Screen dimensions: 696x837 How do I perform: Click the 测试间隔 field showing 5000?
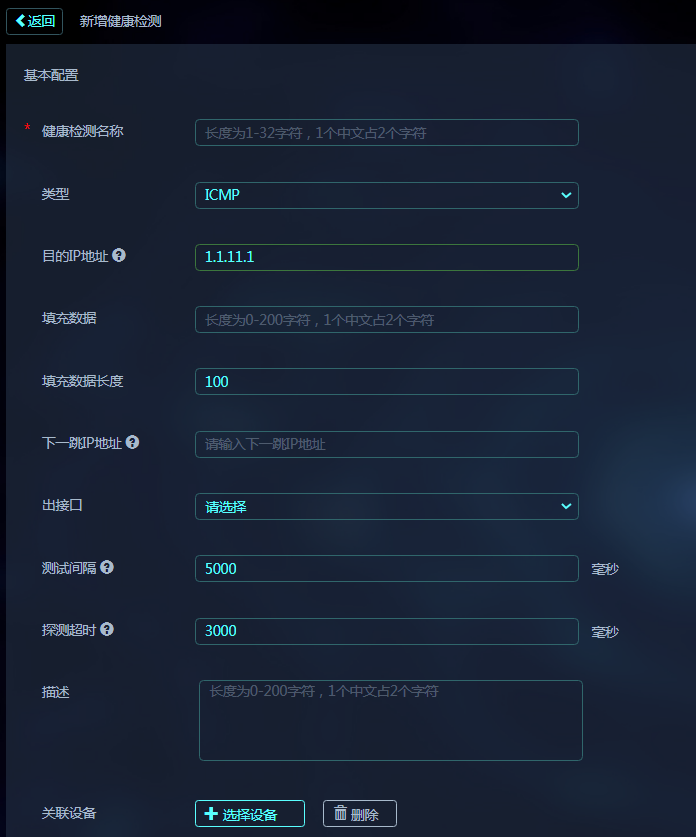pyautogui.click(x=387, y=568)
